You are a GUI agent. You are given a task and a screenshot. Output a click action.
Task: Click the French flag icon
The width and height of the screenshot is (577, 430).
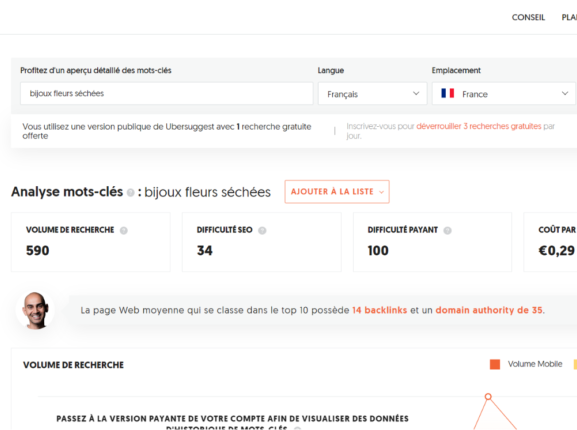[x=447, y=93]
